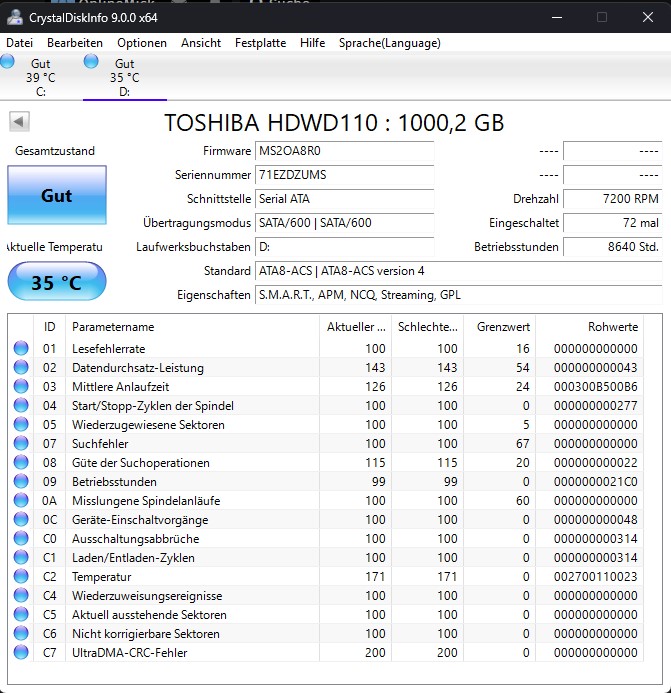Image resolution: width=671 pixels, height=693 pixels.
Task: Click the Rohwerte column header
Action: click(590, 327)
